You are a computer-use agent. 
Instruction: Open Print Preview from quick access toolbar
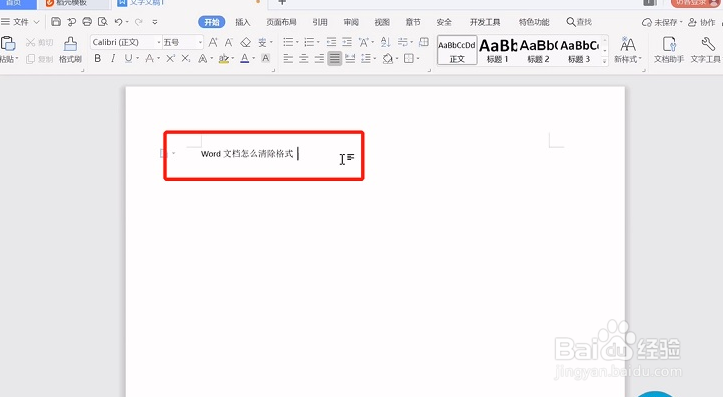(x=102, y=22)
